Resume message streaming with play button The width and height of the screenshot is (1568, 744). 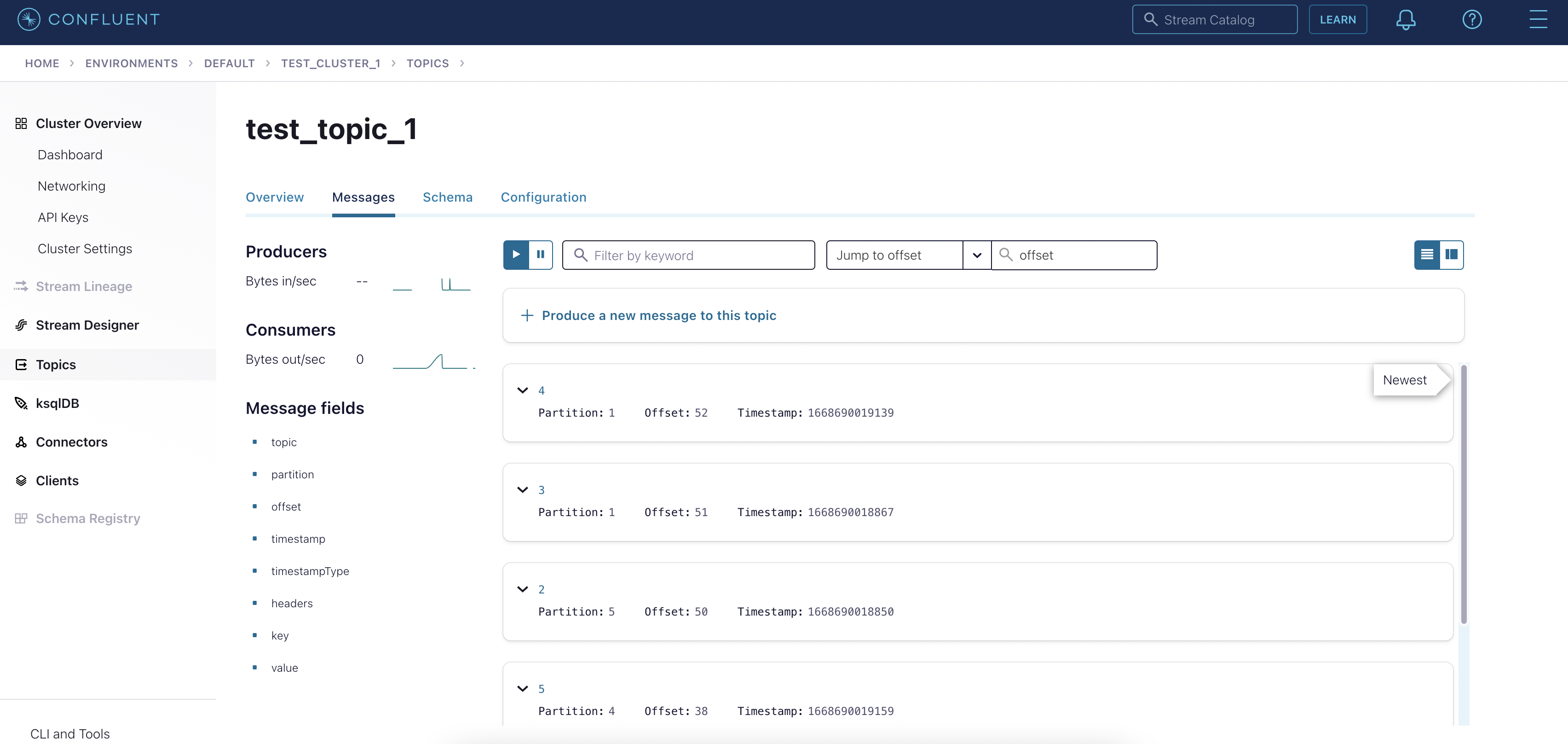516,255
